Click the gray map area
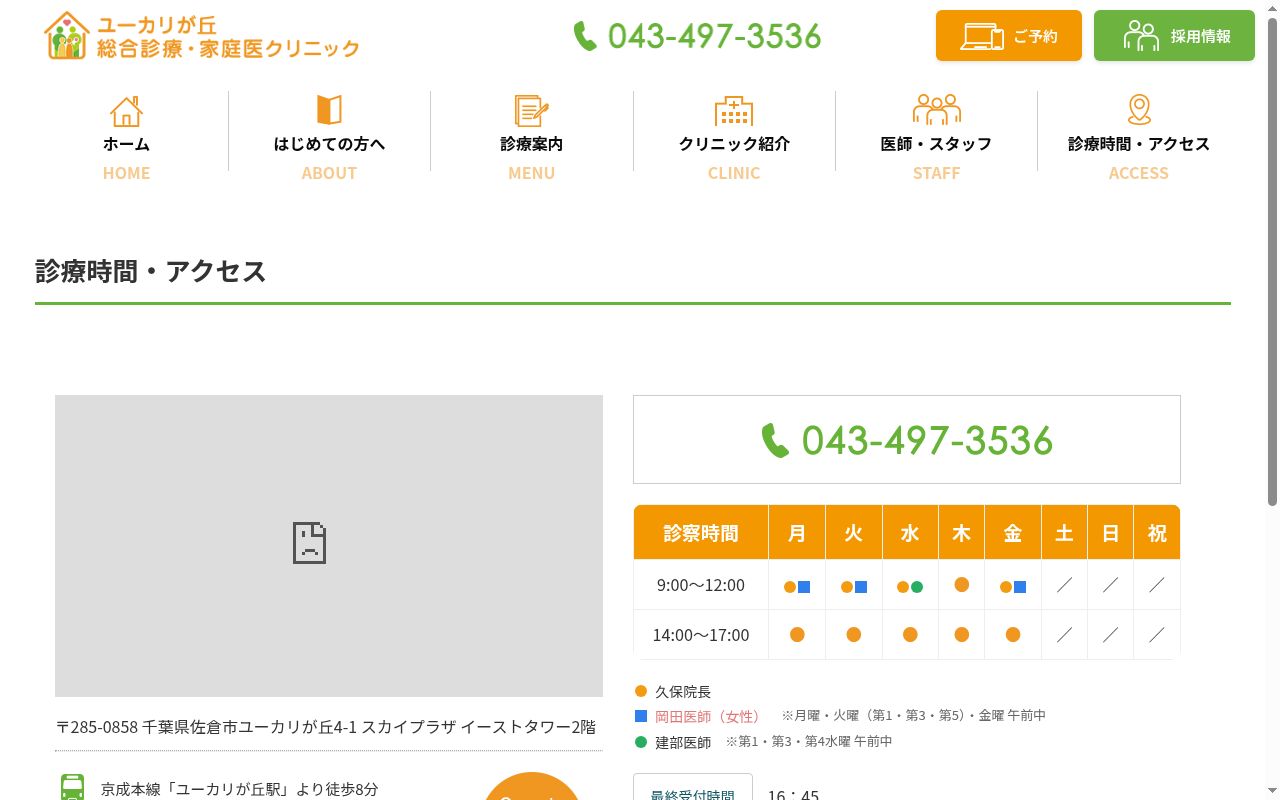1280x800 pixels. pyautogui.click(x=329, y=546)
